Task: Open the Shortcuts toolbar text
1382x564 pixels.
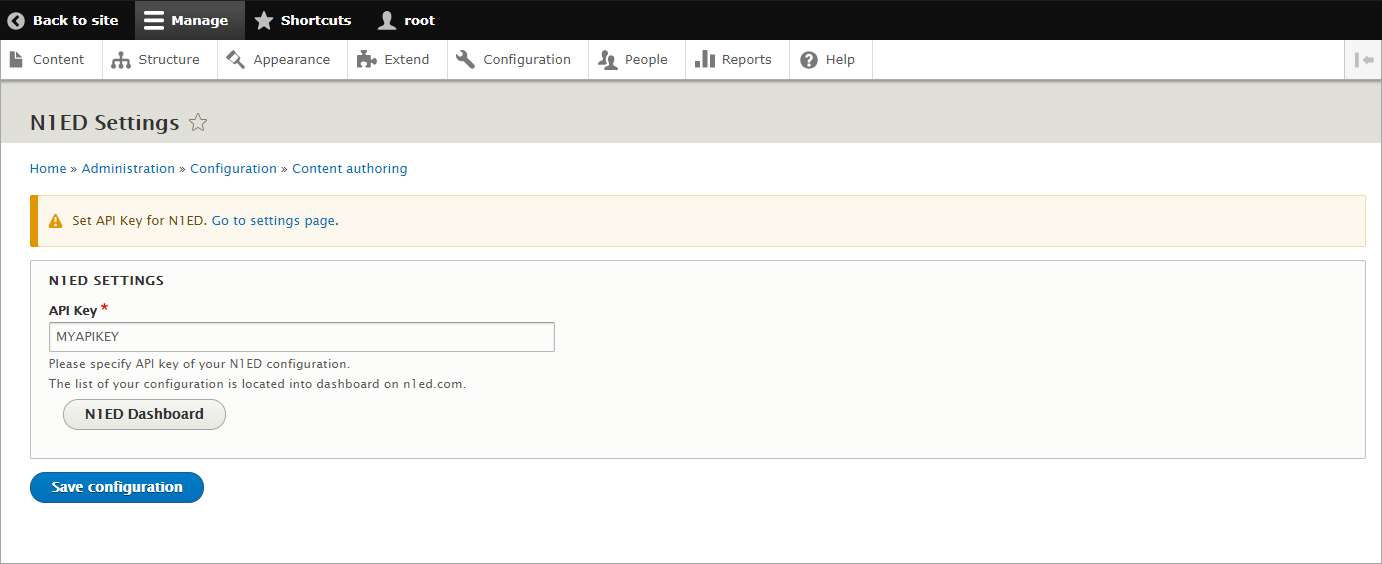Action: (x=316, y=20)
